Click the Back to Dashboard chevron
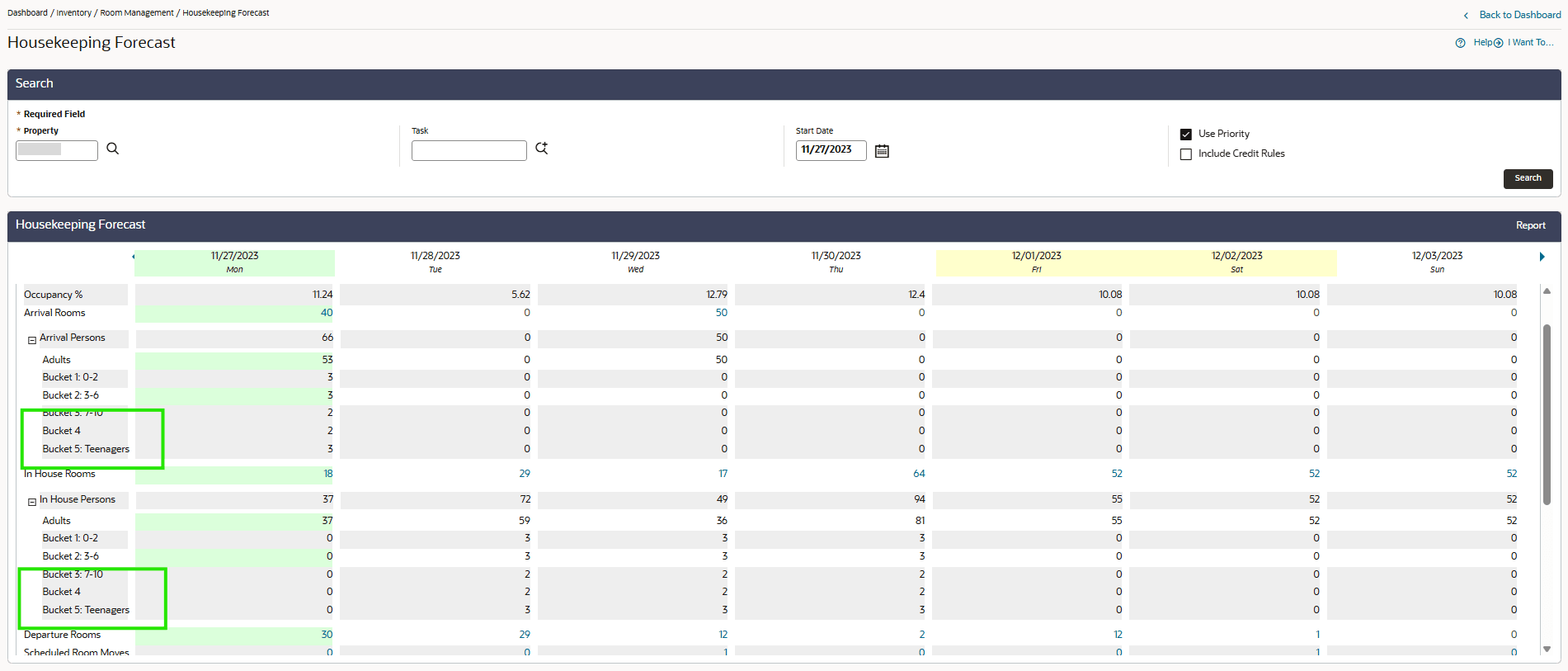The height and width of the screenshot is (671, 1568). [x=1466, y=16]
